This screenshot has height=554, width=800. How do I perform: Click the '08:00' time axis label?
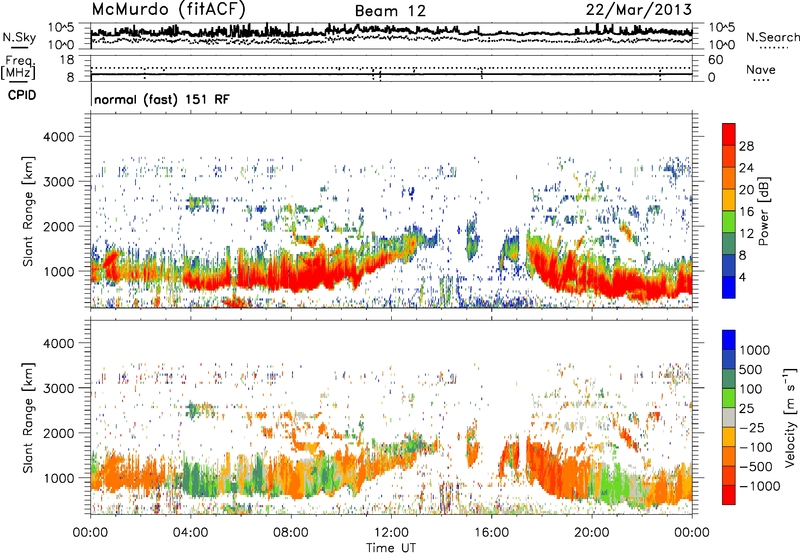tap(290, 533)
